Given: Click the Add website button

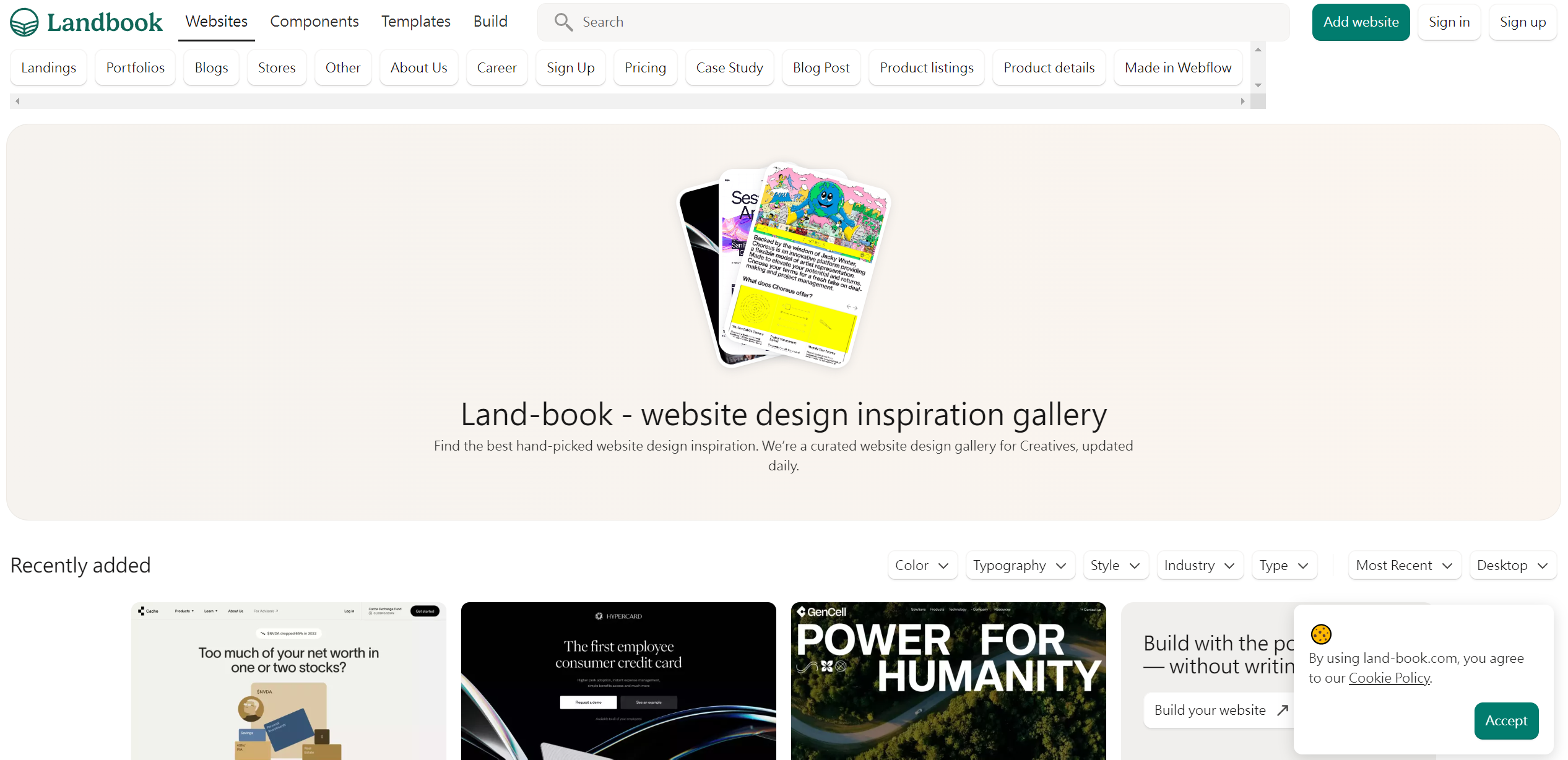Looking at the screenshot, I should [1361, 22].
